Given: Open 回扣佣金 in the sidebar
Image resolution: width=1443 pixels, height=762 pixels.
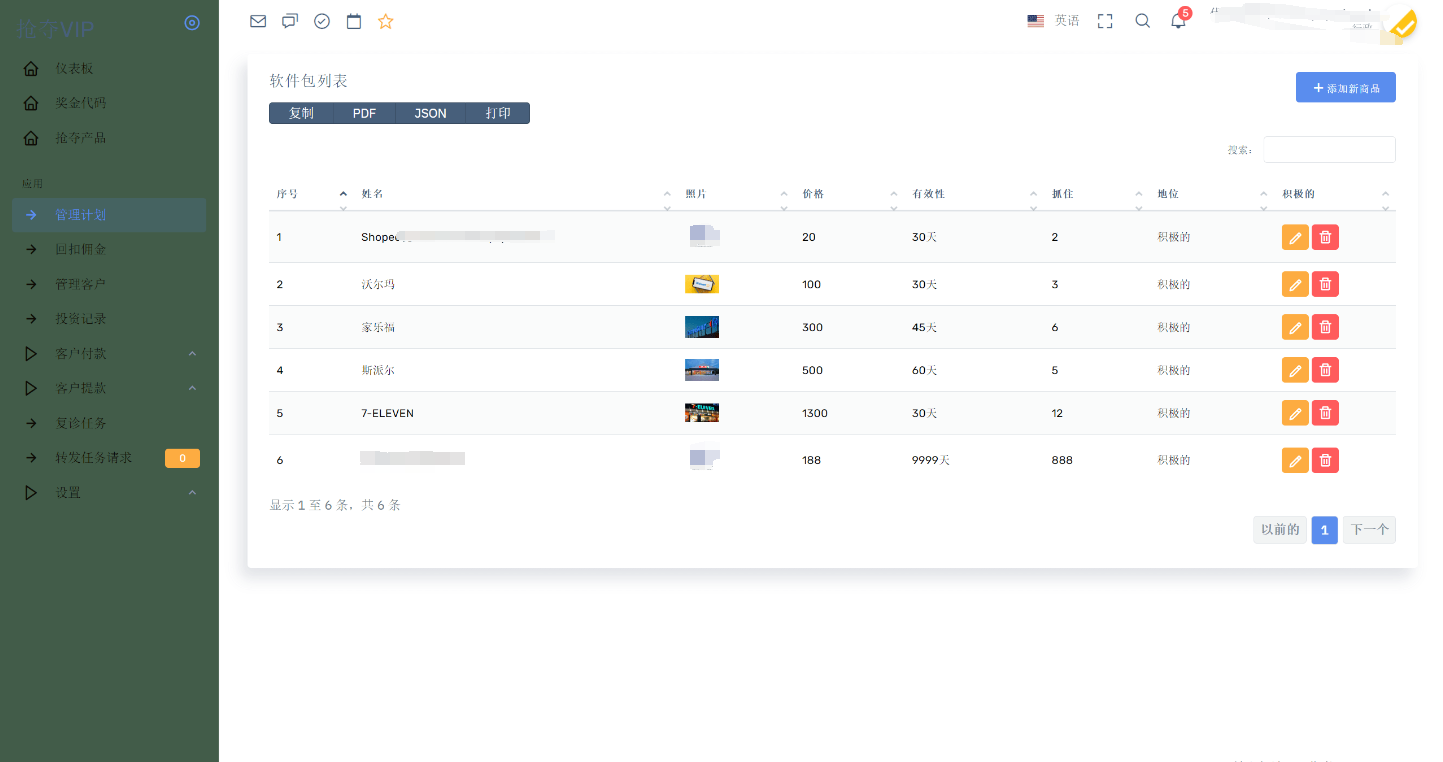Looking at the screenshot, I should click(x=109, y=249).
